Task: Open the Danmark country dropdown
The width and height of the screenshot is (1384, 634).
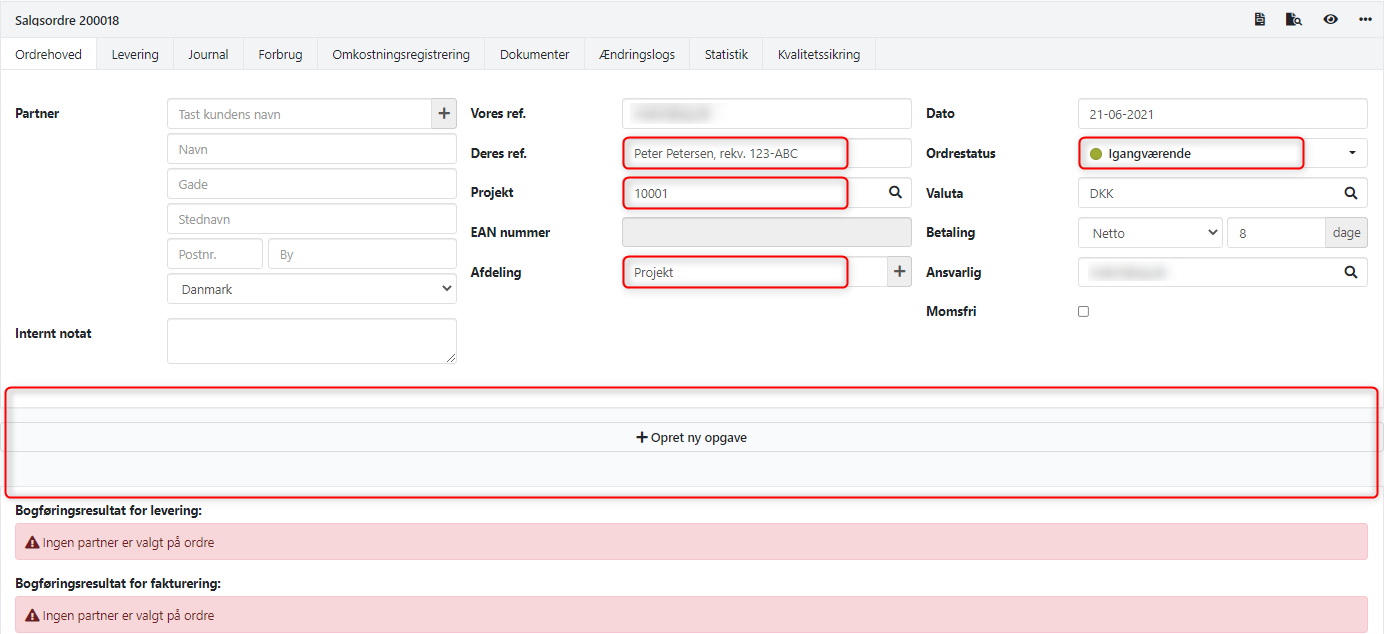Action: (311, 290)
